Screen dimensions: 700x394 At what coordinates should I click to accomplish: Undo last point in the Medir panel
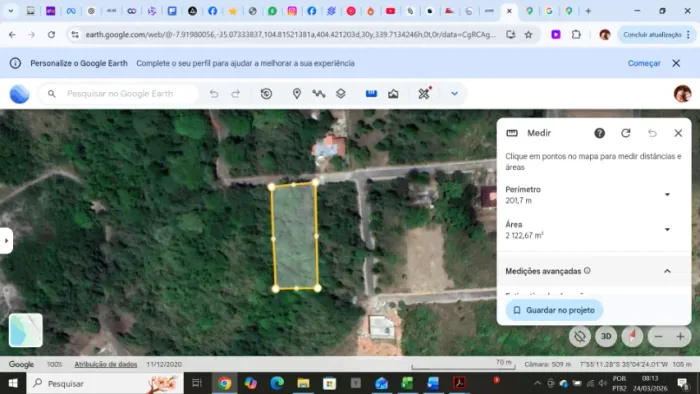coord(652,133)
